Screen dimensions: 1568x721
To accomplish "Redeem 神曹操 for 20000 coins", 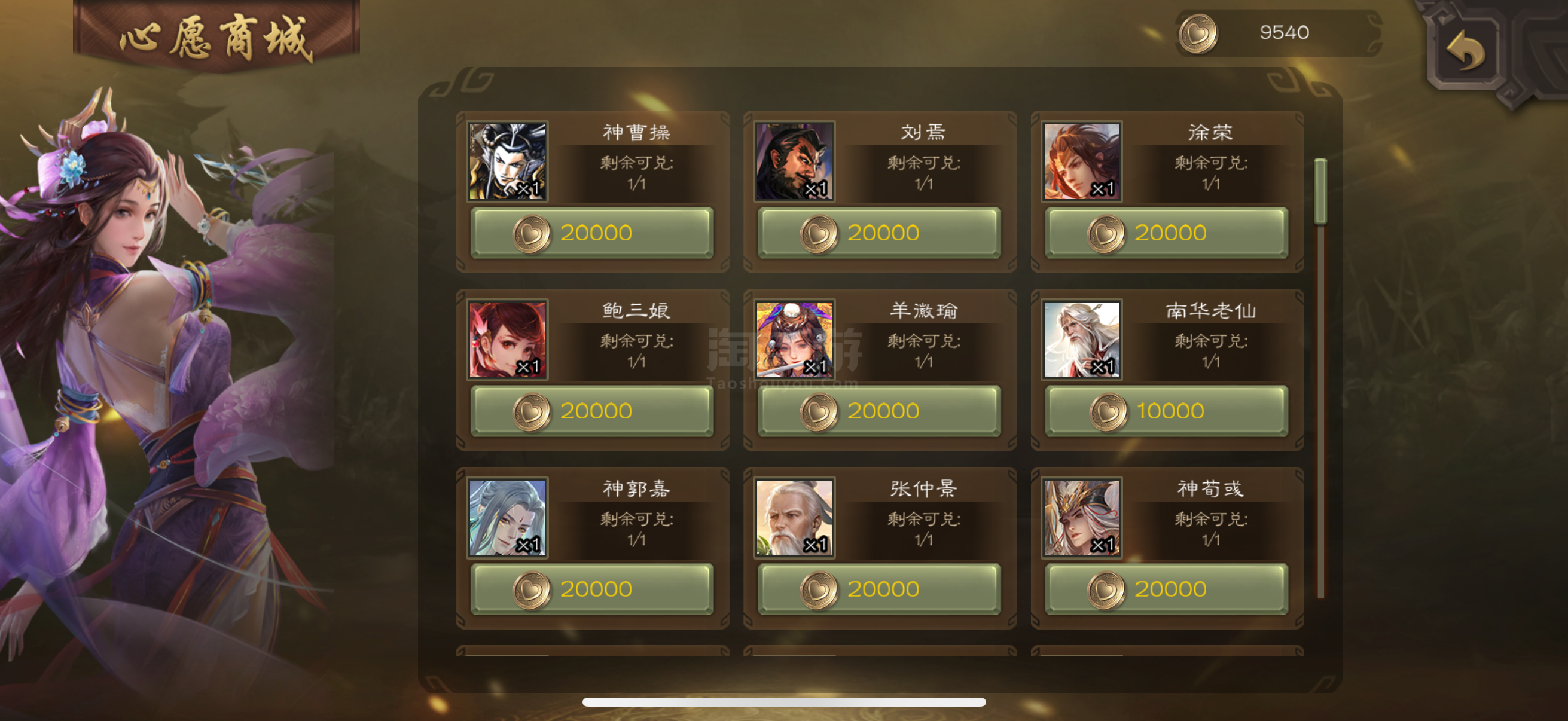I will point(592,233).
